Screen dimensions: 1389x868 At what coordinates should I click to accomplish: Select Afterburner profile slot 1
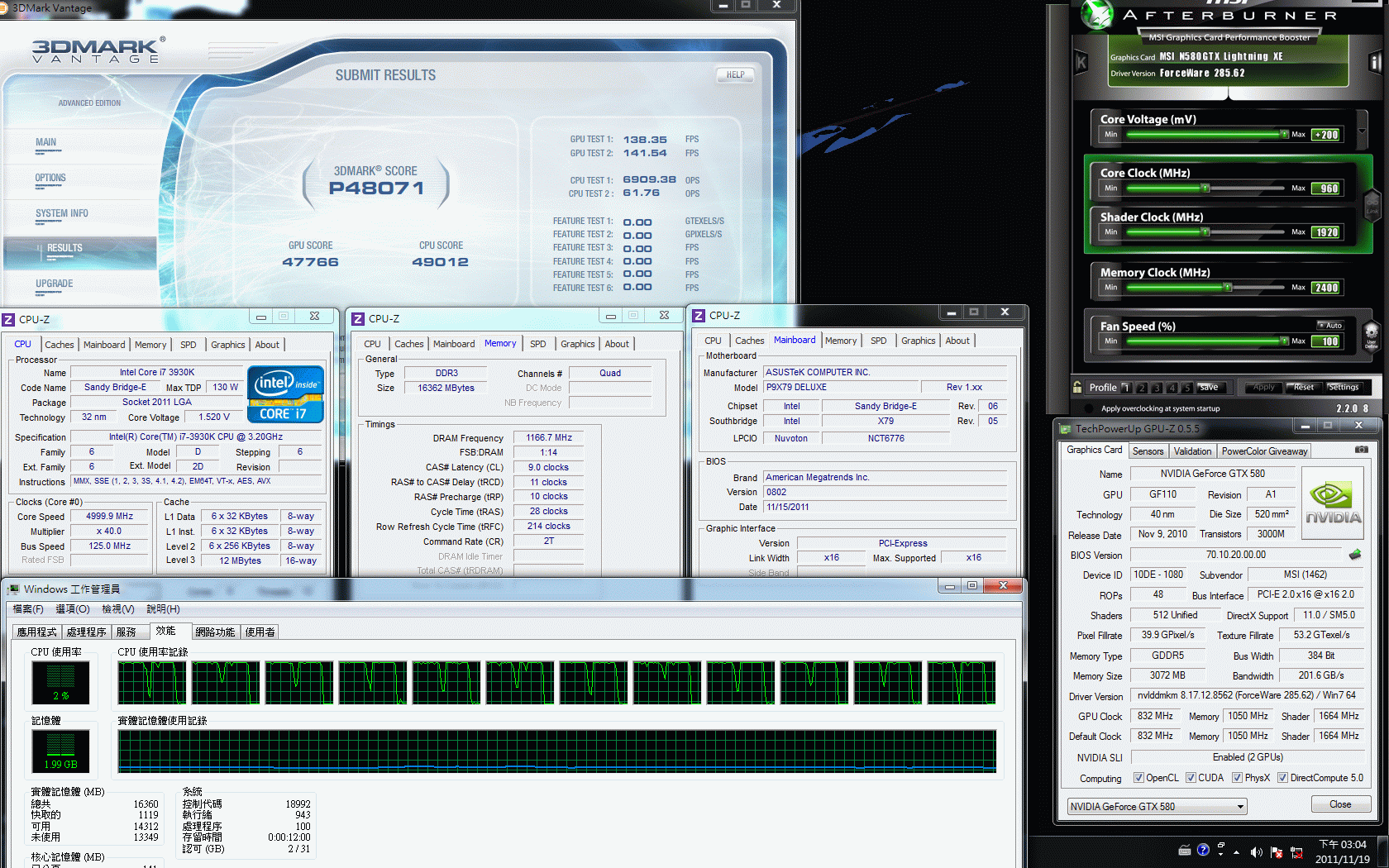[x=1126, y=388]
